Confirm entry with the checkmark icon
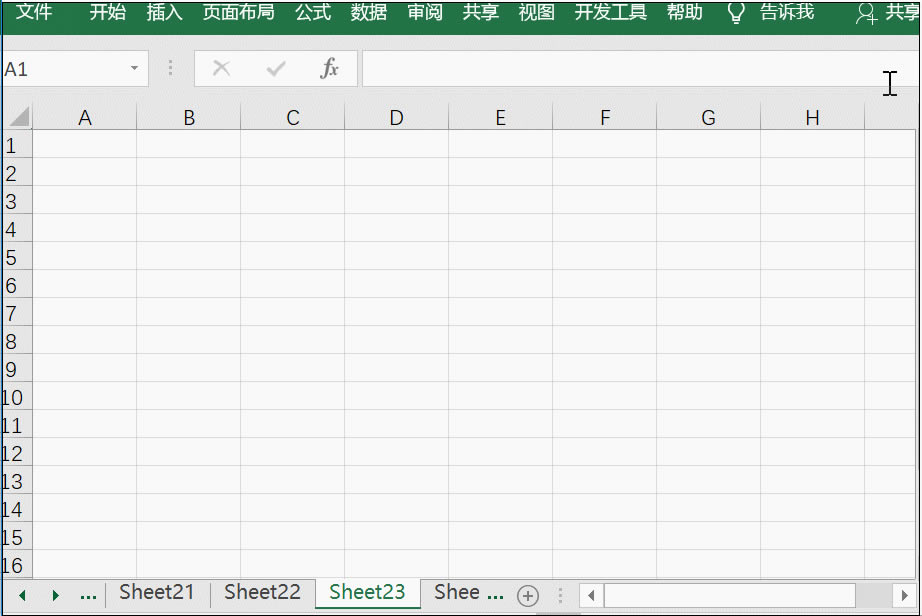Image resolution: width=922 pixels, height=616 pixels. click(276, 70)
